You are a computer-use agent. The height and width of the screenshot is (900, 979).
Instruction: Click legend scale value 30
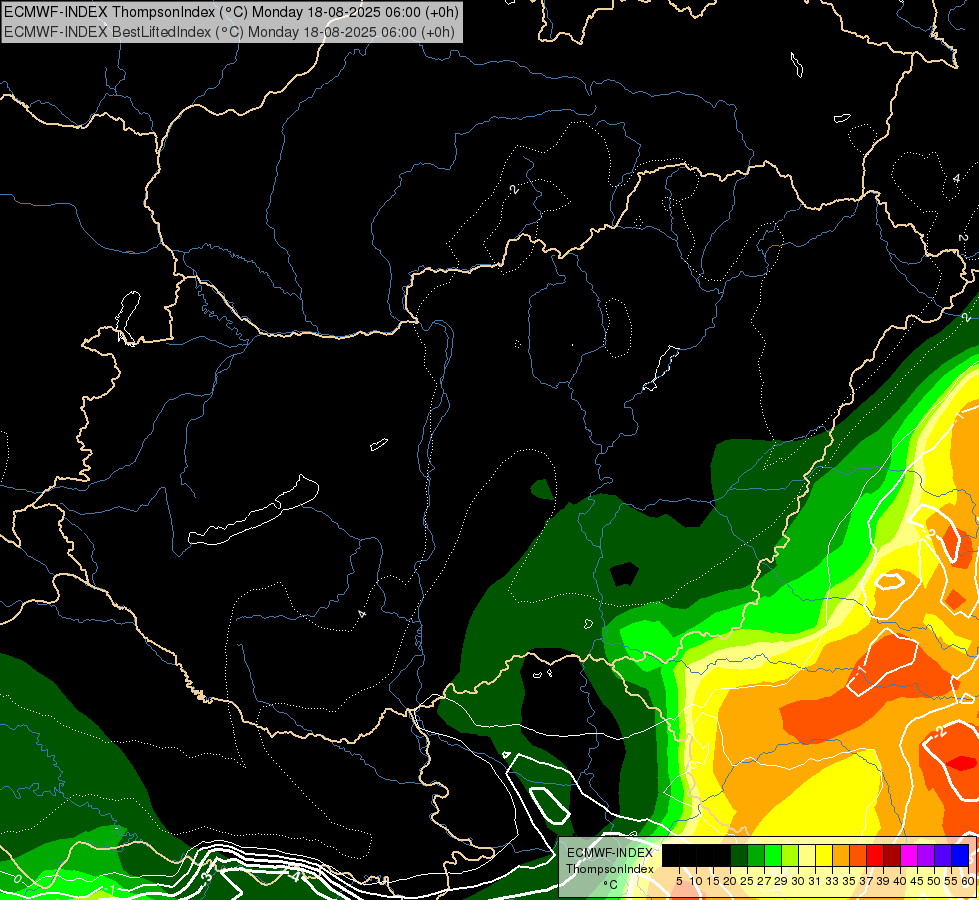pyautogui.click(x=798, y=881)
